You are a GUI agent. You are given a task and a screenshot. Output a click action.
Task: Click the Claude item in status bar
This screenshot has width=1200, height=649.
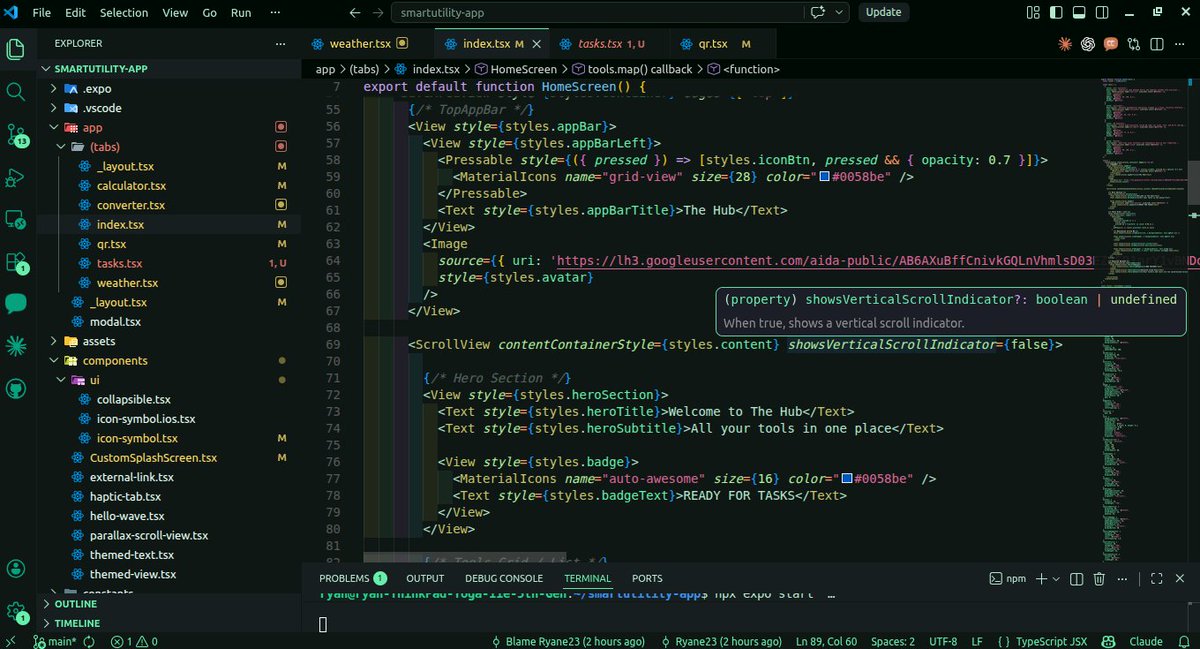1145,641
